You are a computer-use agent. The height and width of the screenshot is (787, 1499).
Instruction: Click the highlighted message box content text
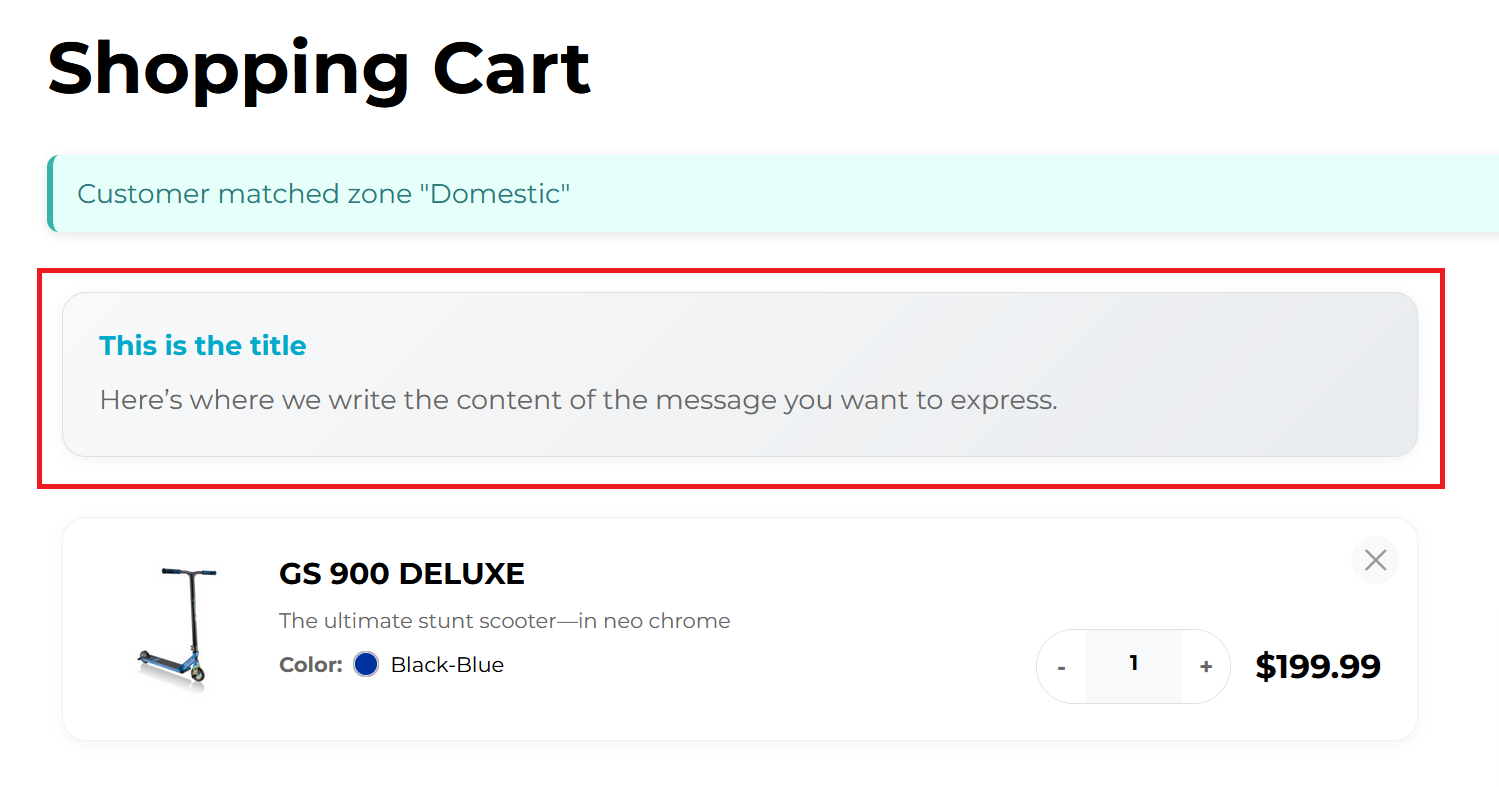pos(577,399)
